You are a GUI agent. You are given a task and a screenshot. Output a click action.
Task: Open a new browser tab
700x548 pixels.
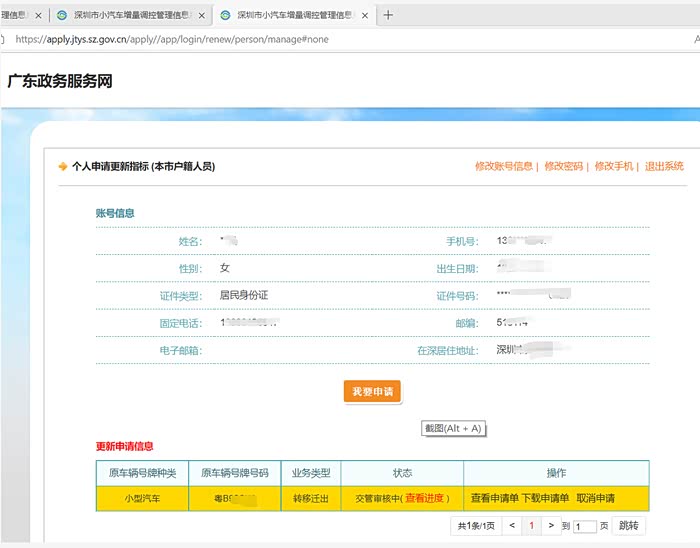[x=389, y=15]
